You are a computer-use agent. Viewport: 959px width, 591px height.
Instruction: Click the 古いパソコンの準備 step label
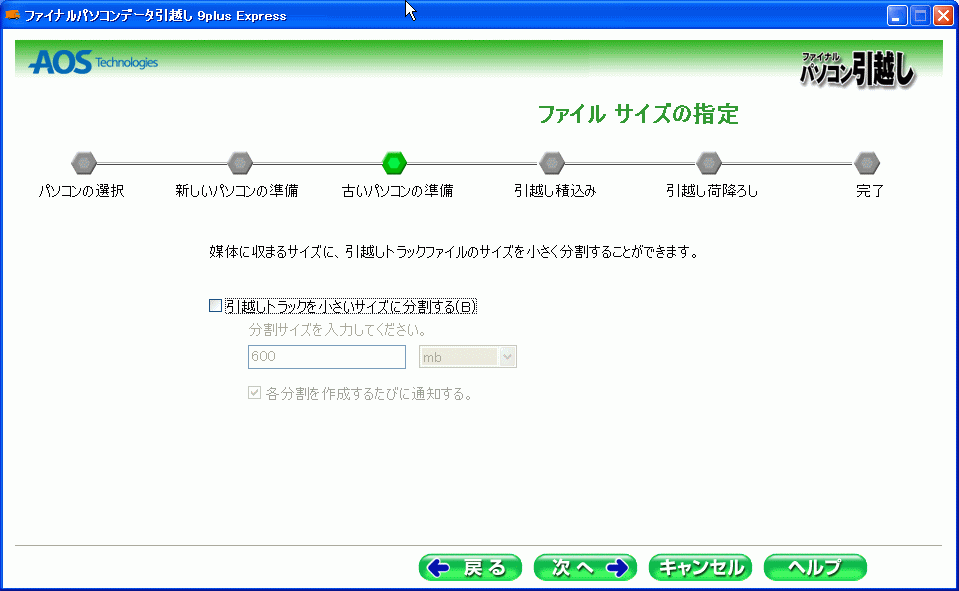pos(397,191)
